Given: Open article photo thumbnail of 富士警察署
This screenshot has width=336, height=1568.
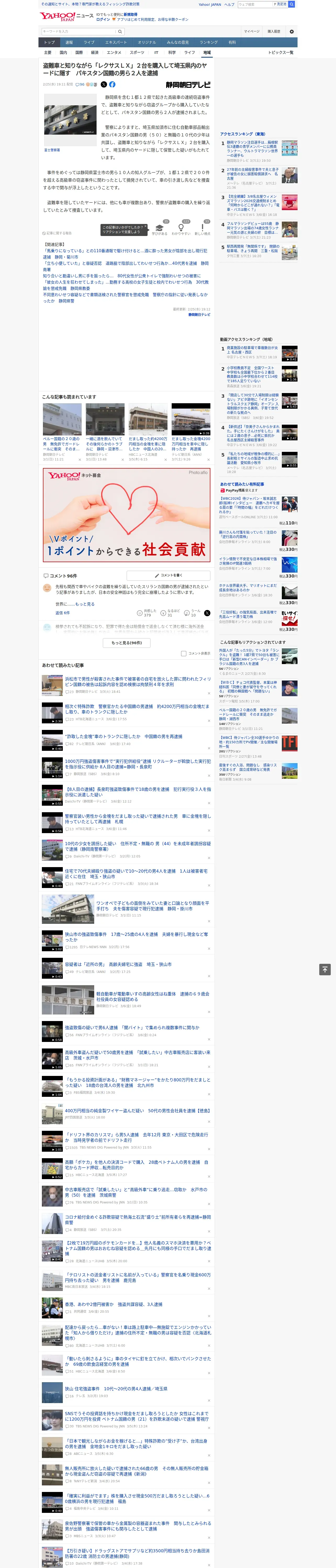Looking at the screenshot, I should click(70, 120).
